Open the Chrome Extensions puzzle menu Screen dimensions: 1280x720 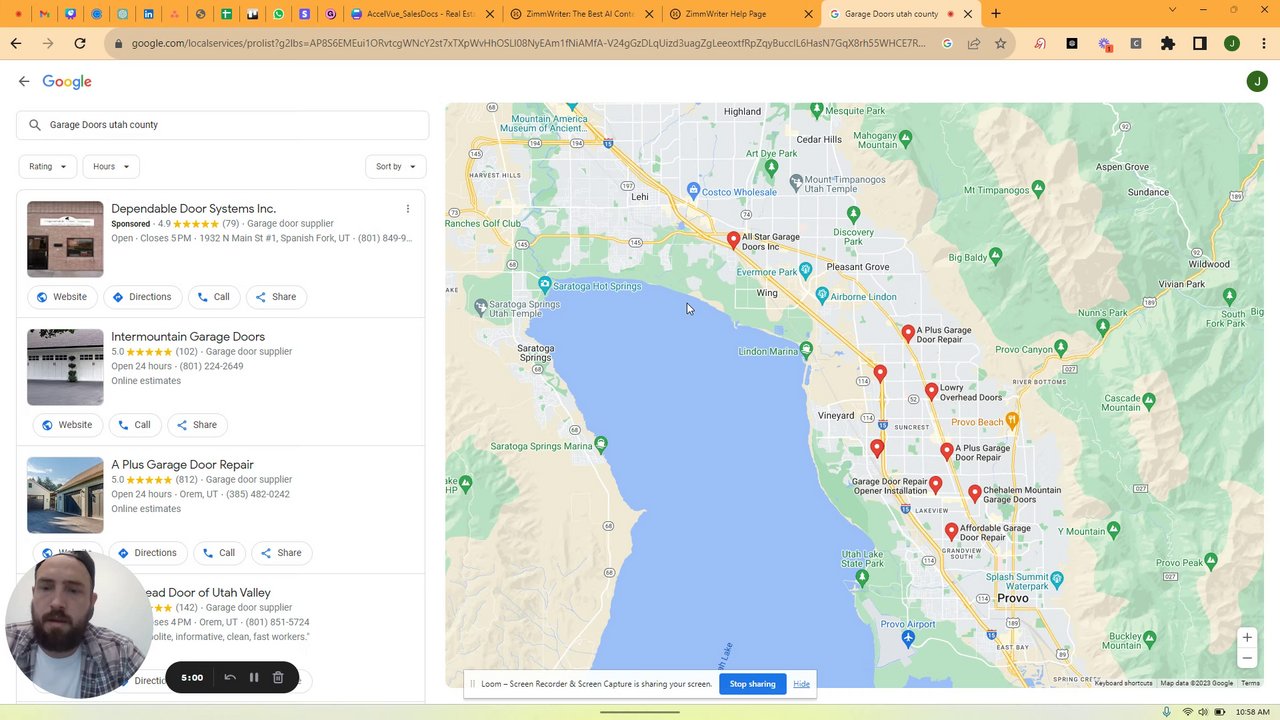tap(1168, 44)
